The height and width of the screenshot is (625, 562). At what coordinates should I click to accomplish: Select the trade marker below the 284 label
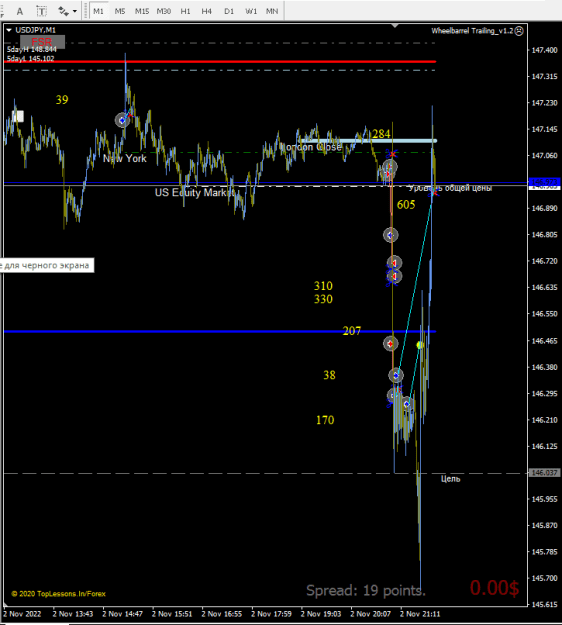(390, 167)
